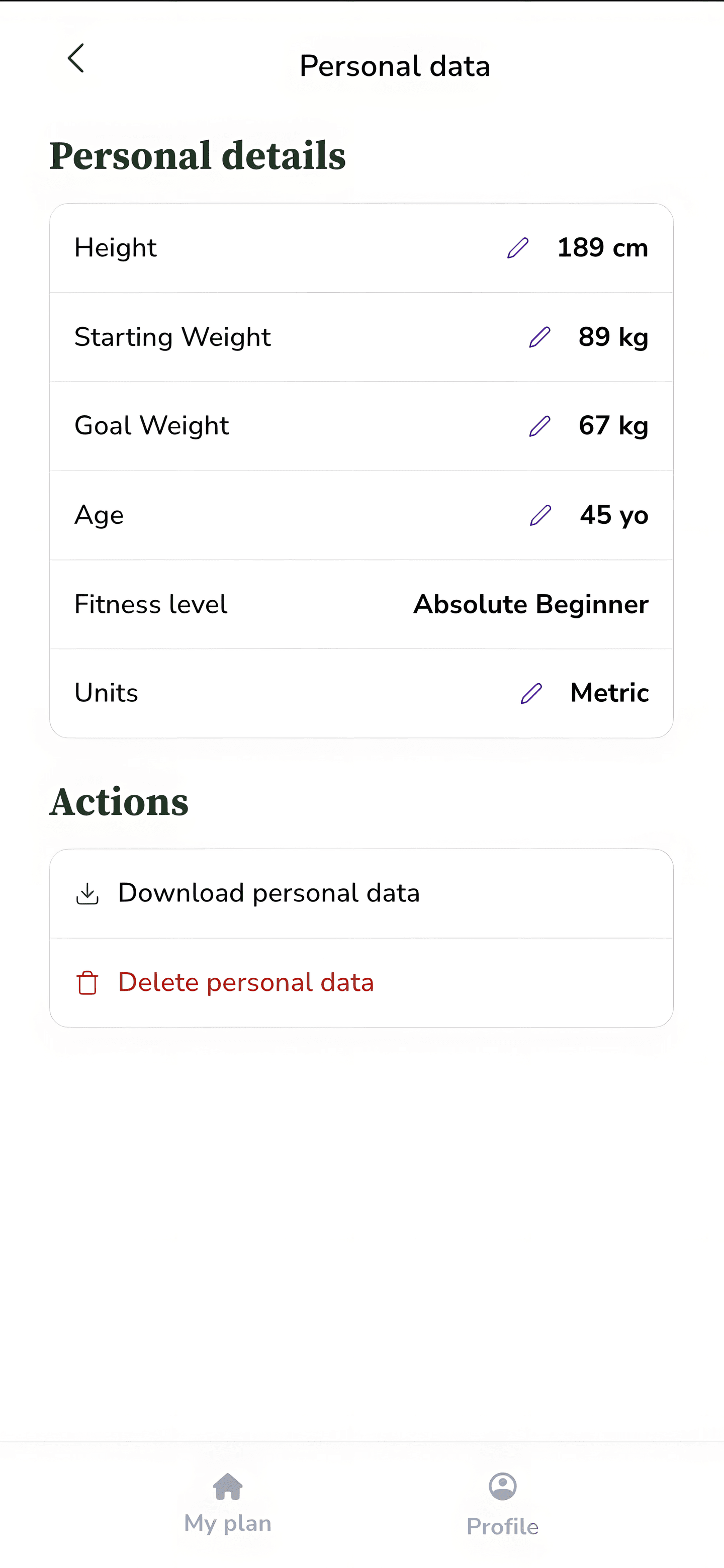This screenshot has width=724, height=1568.
Task: Download personal data
Action: [268, 893]
